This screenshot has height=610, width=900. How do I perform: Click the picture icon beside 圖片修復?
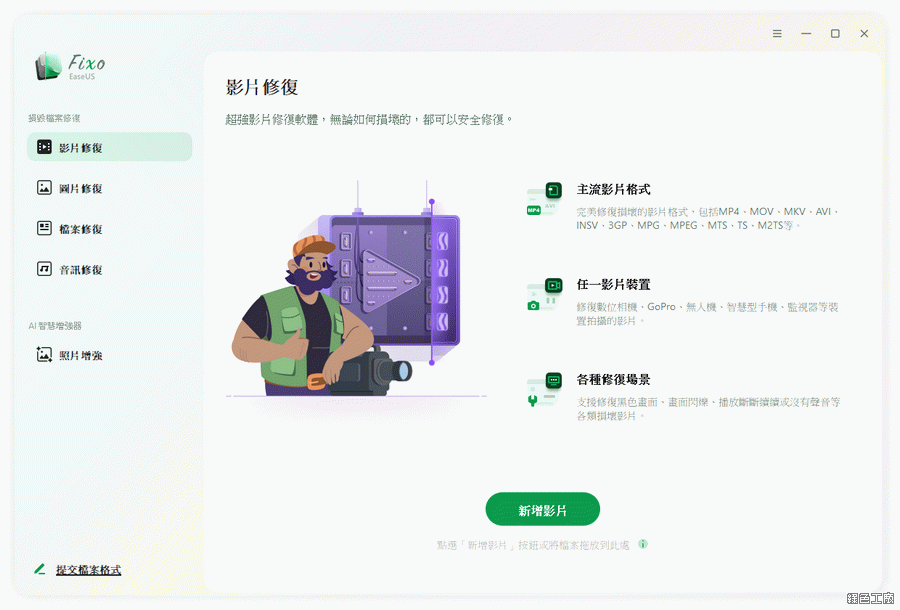point(44,188)
